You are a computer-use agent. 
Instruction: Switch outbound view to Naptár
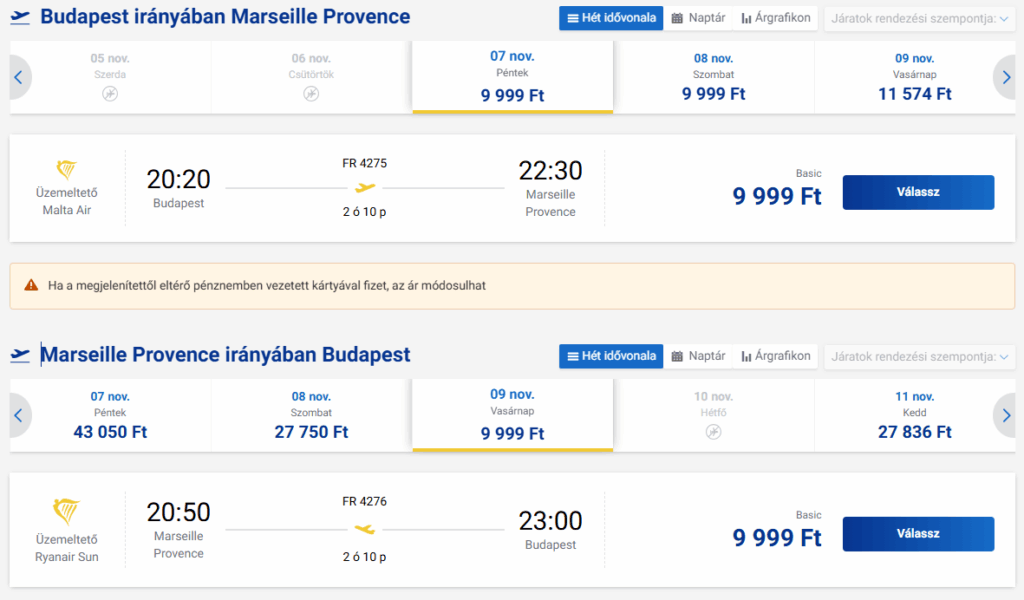click(x=698, y=18)
